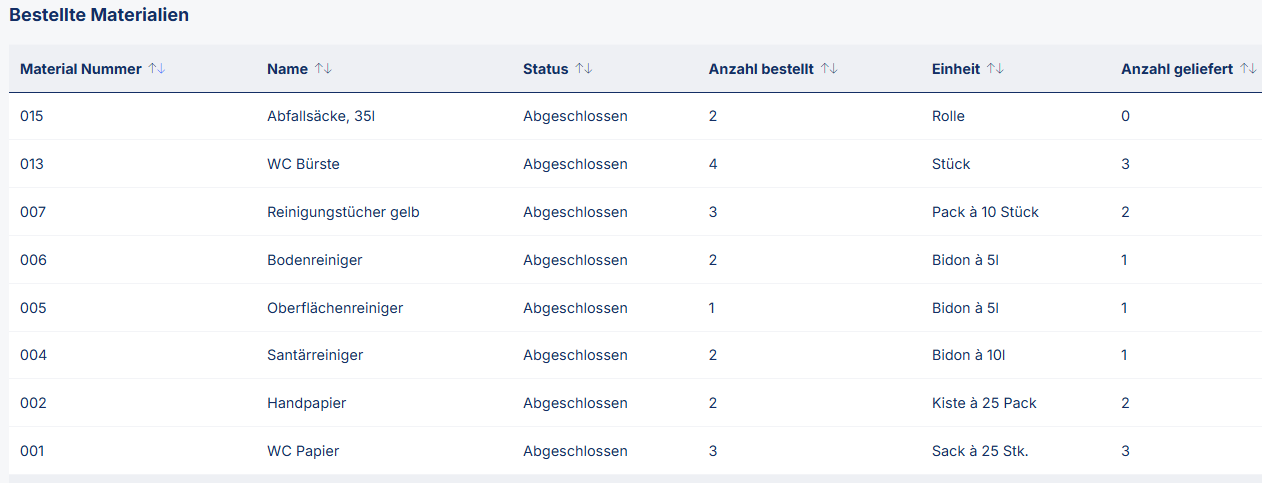Sort table by Anzahl bestellt icon

(829, 69)
